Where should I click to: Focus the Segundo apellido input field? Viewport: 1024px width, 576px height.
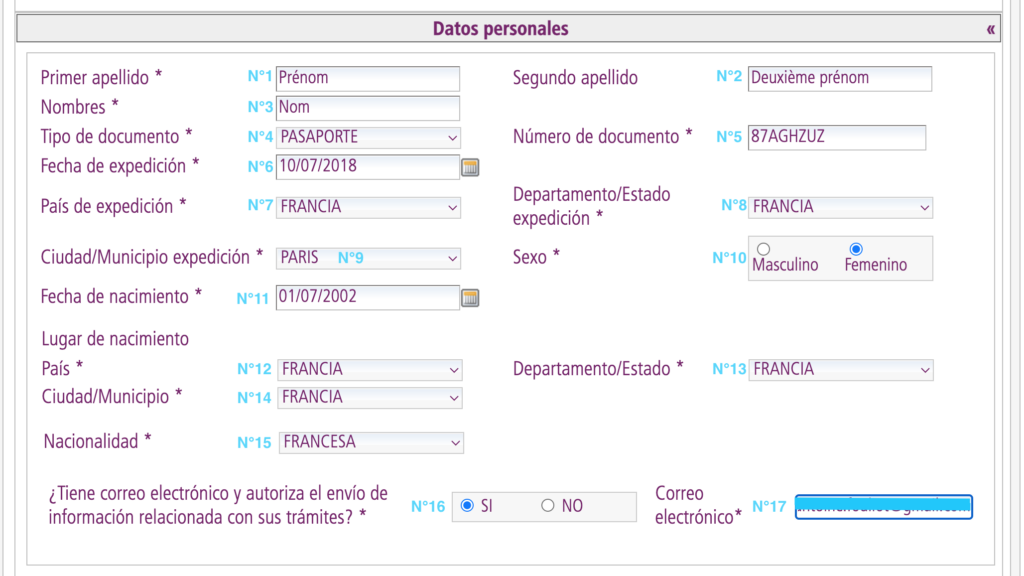pyautogui.click(x=840, y=78)
